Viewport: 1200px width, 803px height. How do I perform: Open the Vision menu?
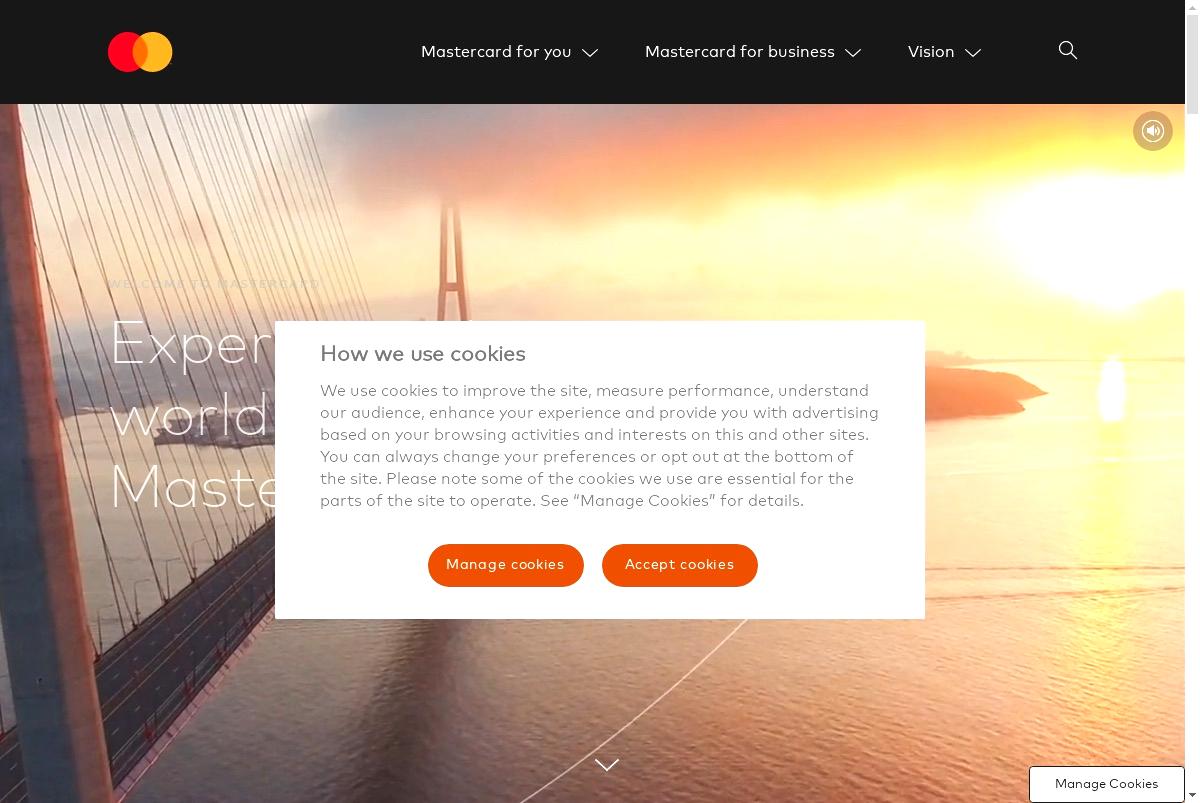[x=931, y=52]
